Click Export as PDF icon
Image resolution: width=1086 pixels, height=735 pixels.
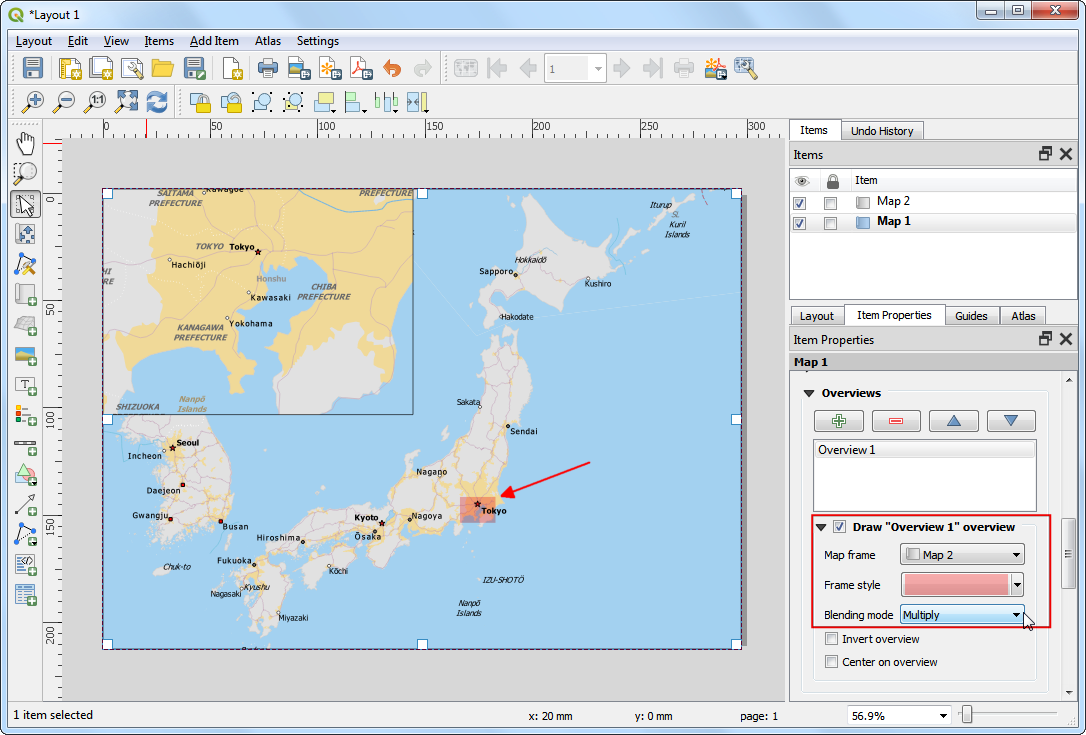359,68
